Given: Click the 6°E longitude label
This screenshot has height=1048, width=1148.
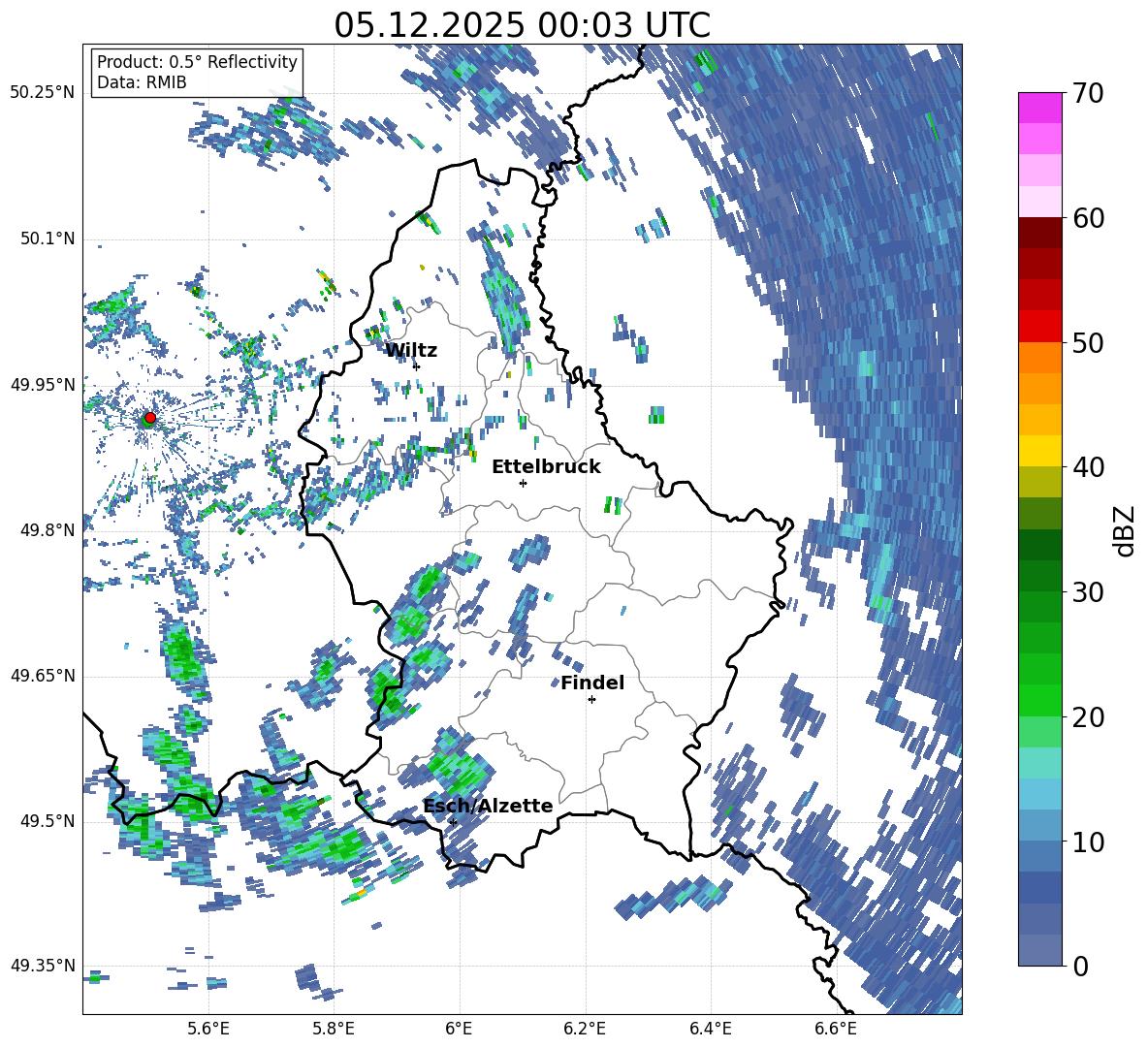Looking at the screenshot, I should point(459,1029).
